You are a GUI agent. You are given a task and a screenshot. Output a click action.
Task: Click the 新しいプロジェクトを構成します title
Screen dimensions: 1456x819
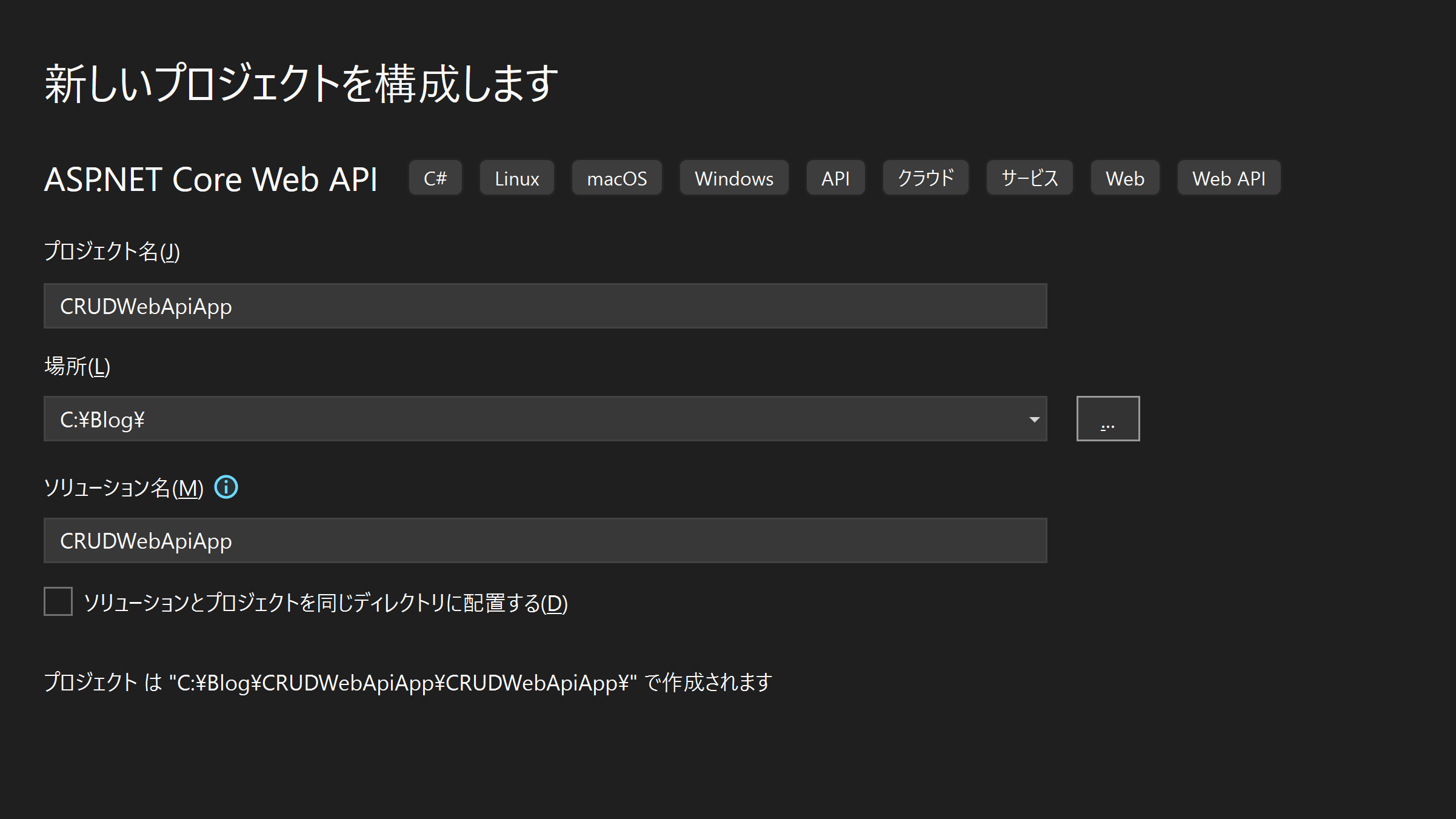(301, 84)
